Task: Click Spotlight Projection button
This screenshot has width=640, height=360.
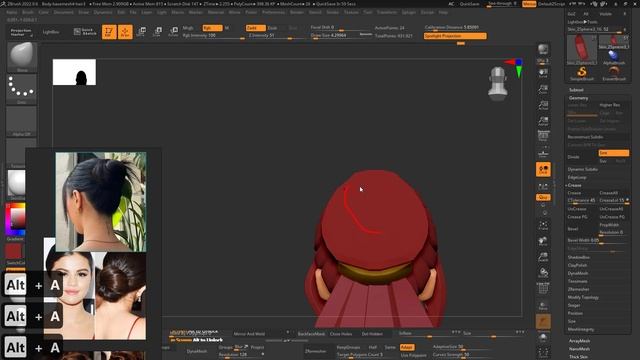Action: click(x=455, y=36)
